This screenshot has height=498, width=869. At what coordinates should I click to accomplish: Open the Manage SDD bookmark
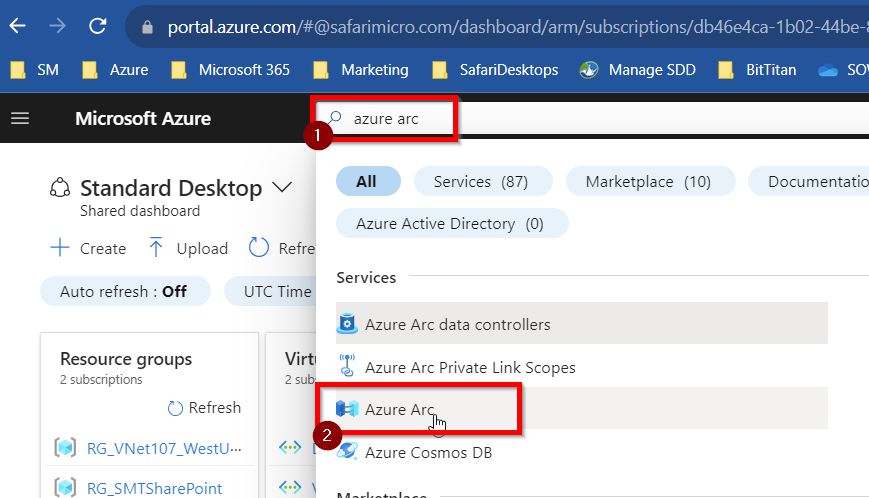point(637,70)
